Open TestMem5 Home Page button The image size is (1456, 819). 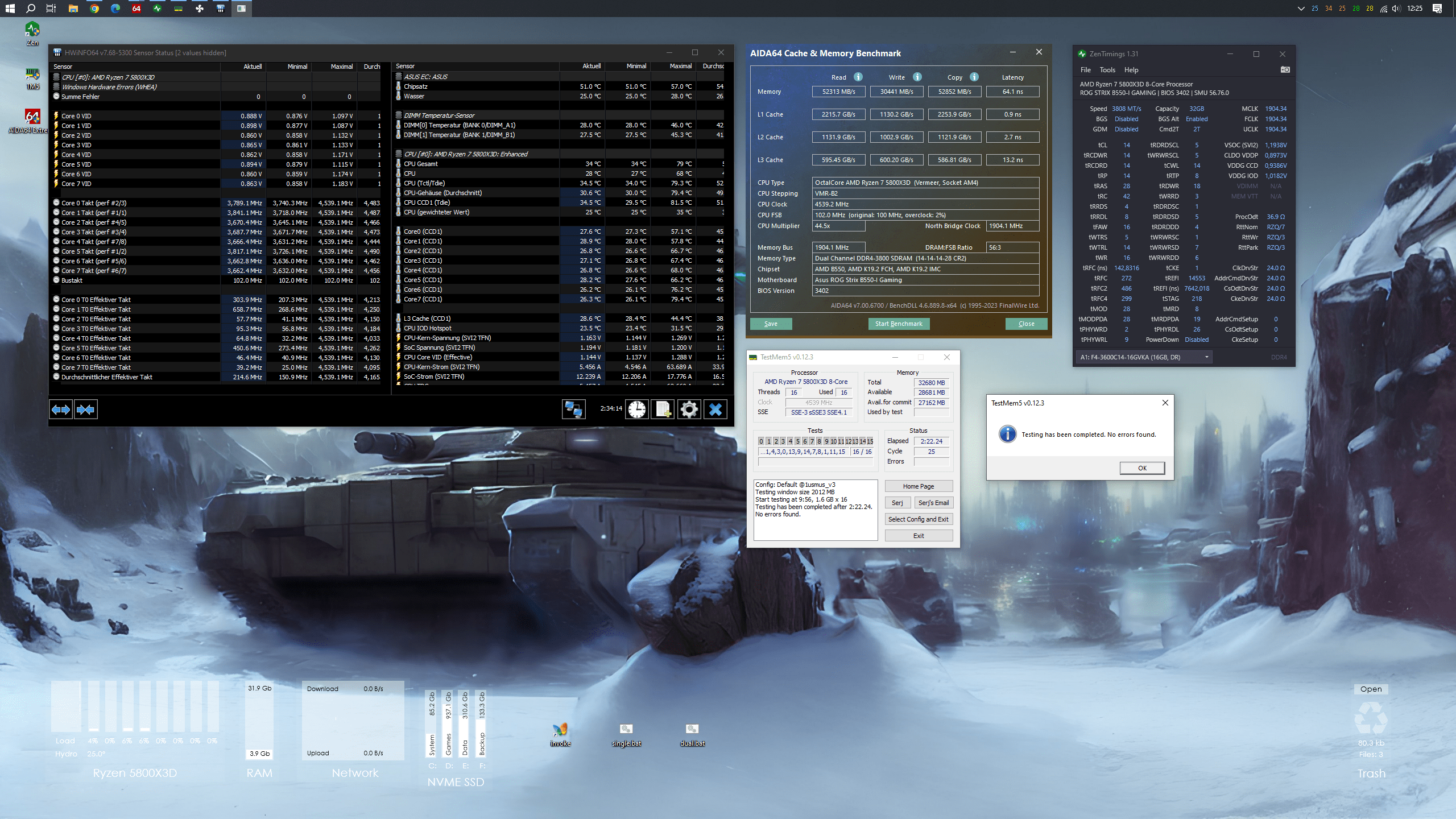point(919,486)
